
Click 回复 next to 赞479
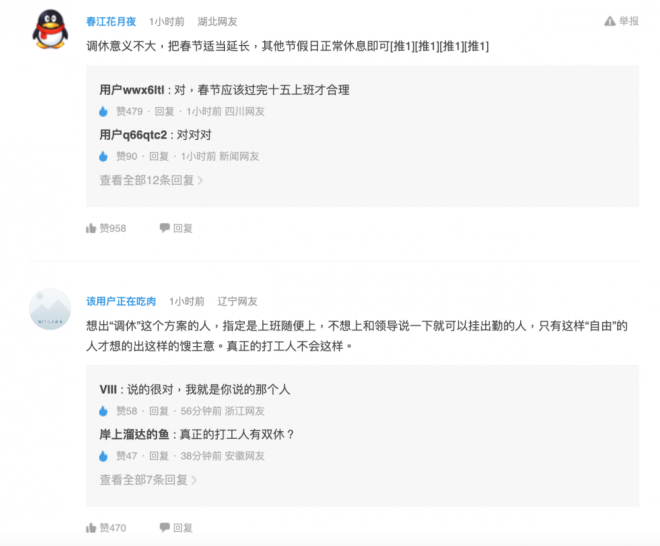[164, 112]
